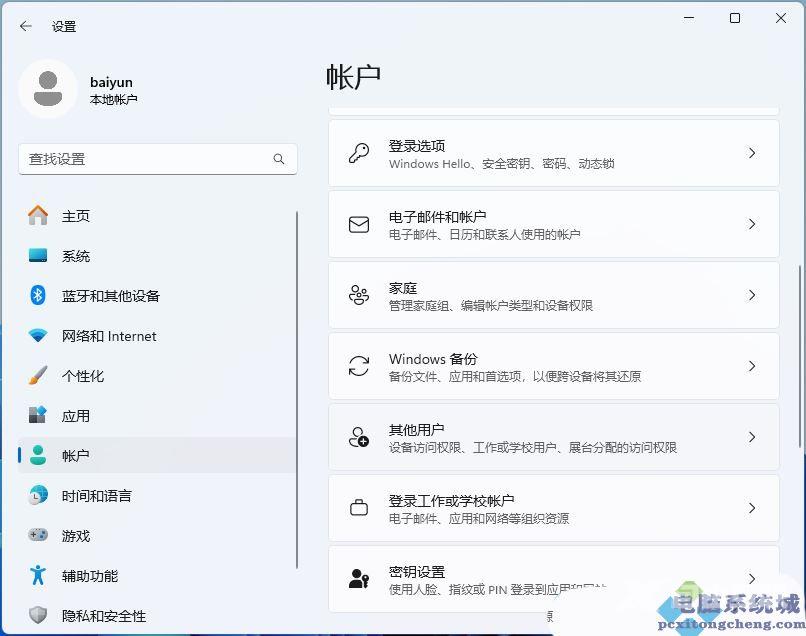Expand the 家庭 row chevron

point(752,296)
